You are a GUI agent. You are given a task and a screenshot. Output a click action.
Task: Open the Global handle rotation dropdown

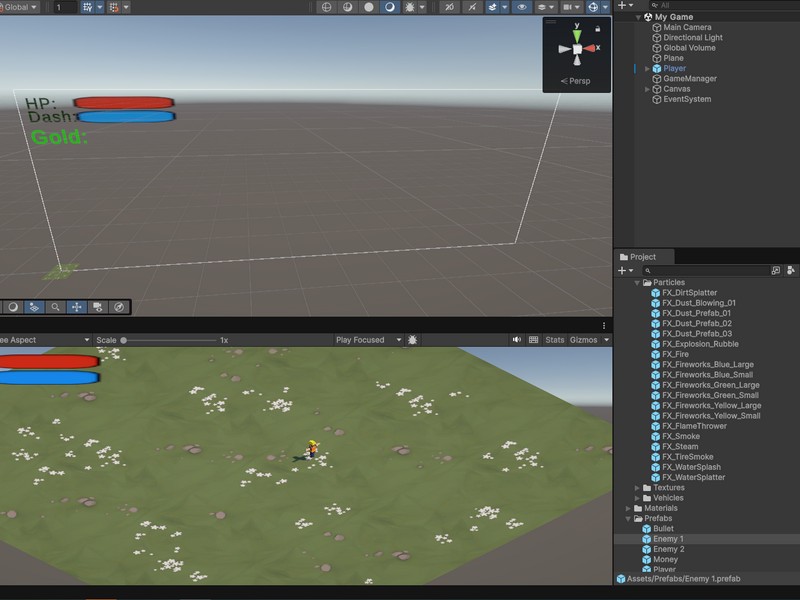20,7
